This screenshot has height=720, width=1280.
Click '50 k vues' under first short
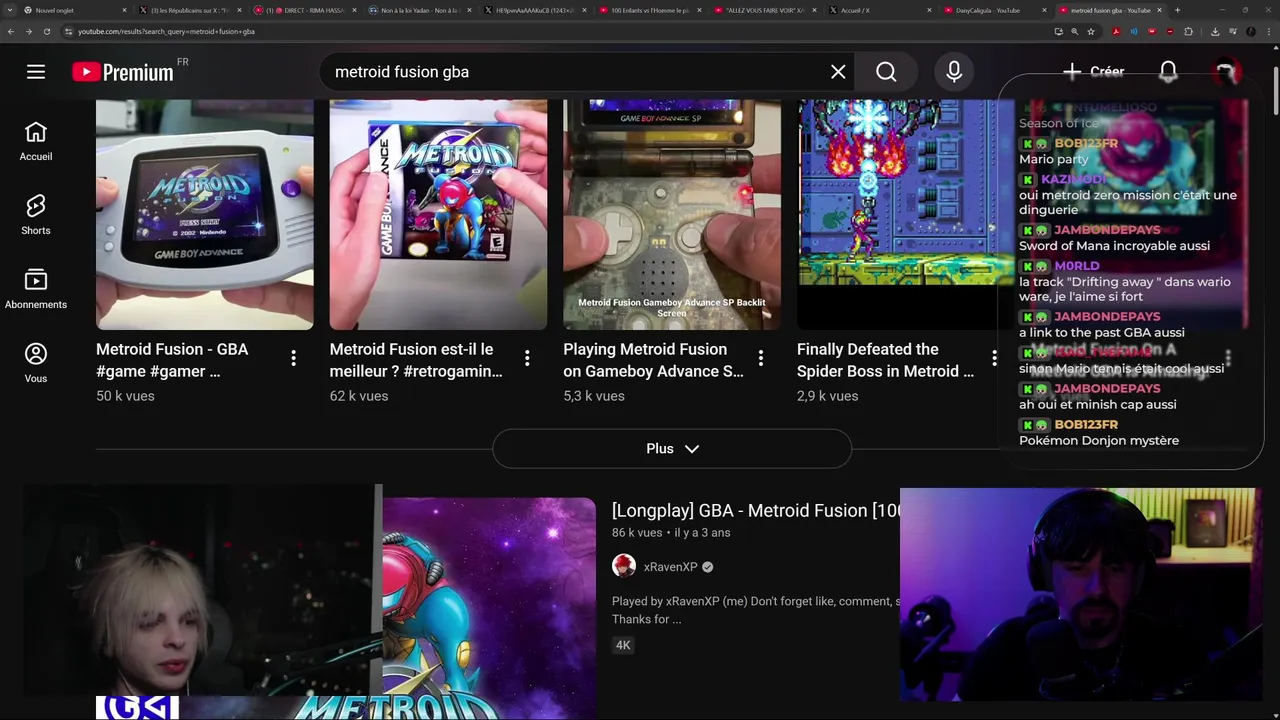125,396
